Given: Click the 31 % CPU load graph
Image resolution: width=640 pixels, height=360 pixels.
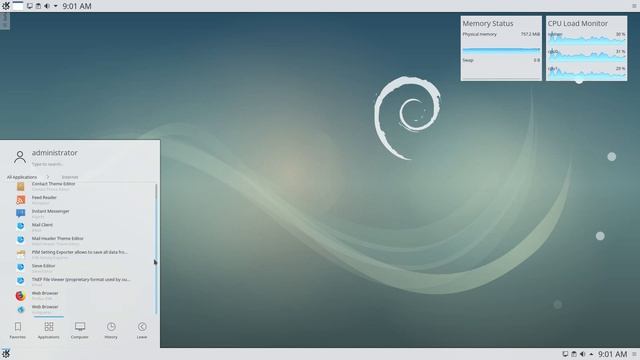Looking at the screenshot, I should pyautogui.click(x=587, y=56).
